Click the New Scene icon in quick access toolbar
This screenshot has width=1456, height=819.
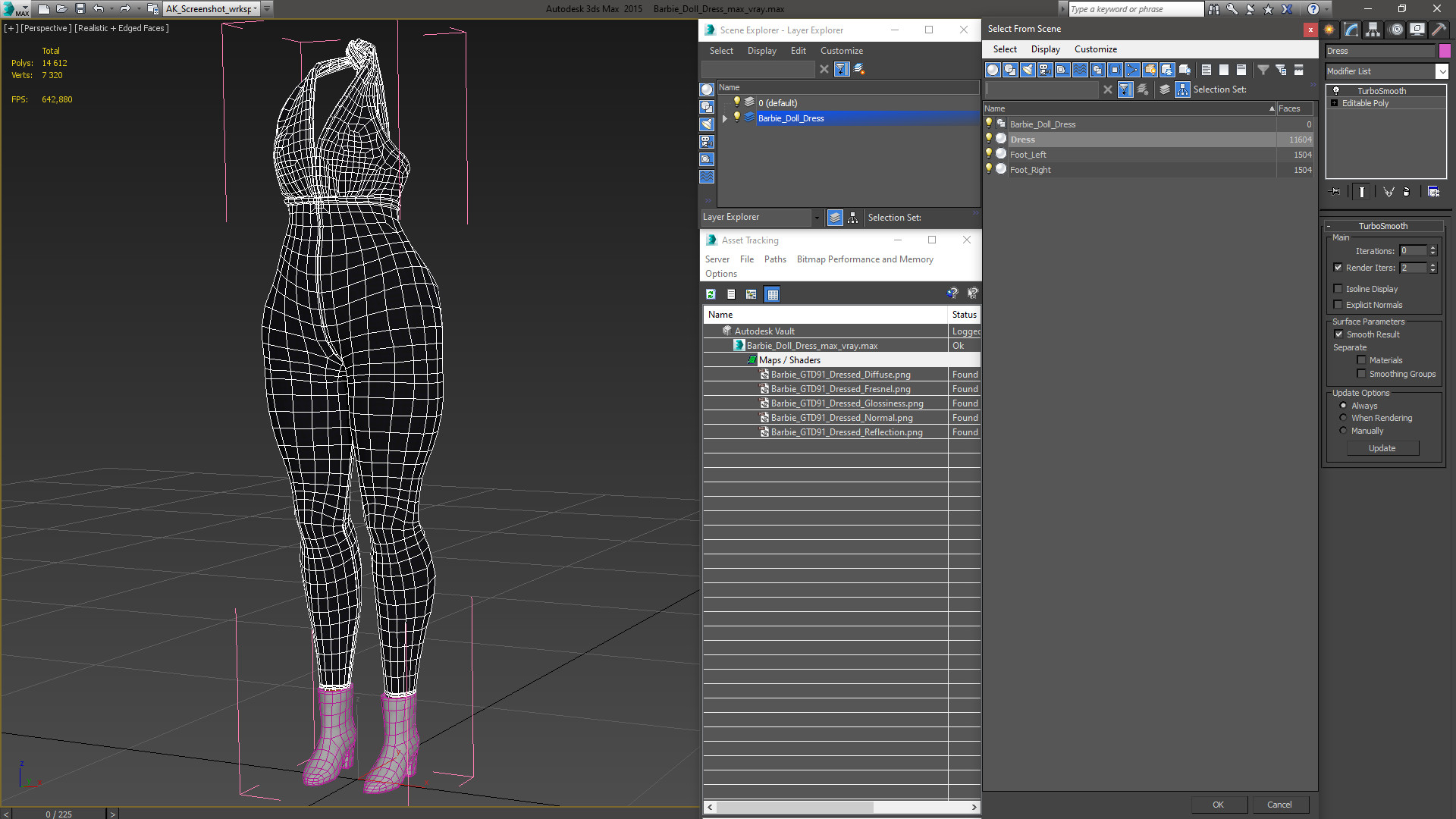coord(44,9)
